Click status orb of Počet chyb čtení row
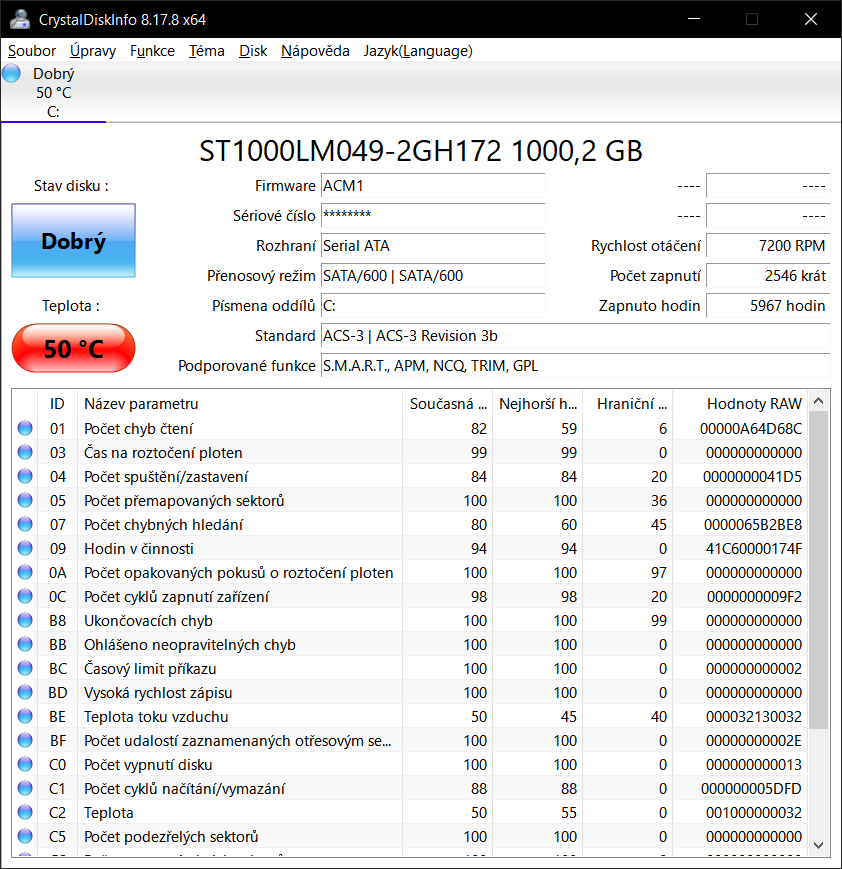 25,428
